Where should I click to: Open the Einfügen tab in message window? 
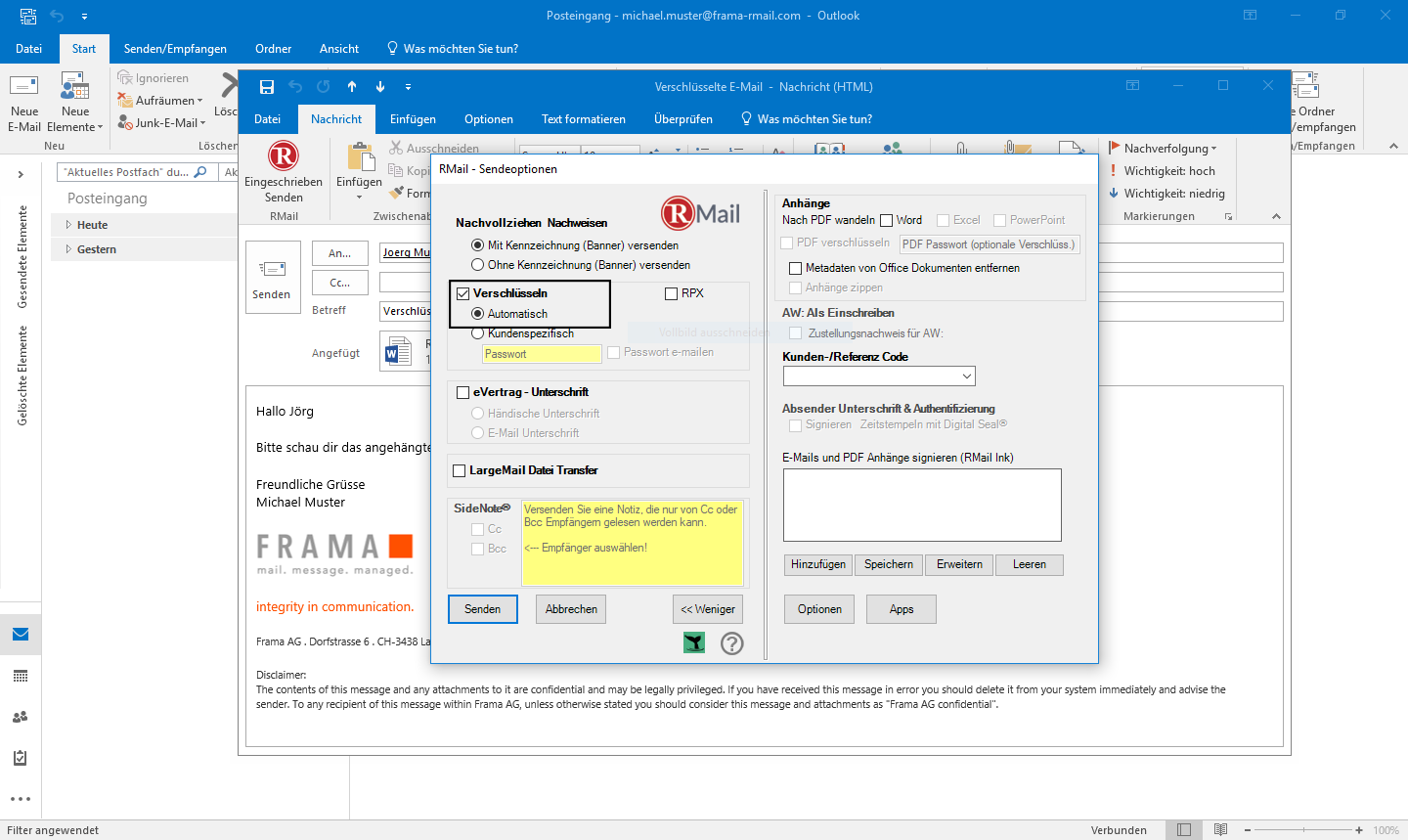pyautogui.click(x=413, y=119)
